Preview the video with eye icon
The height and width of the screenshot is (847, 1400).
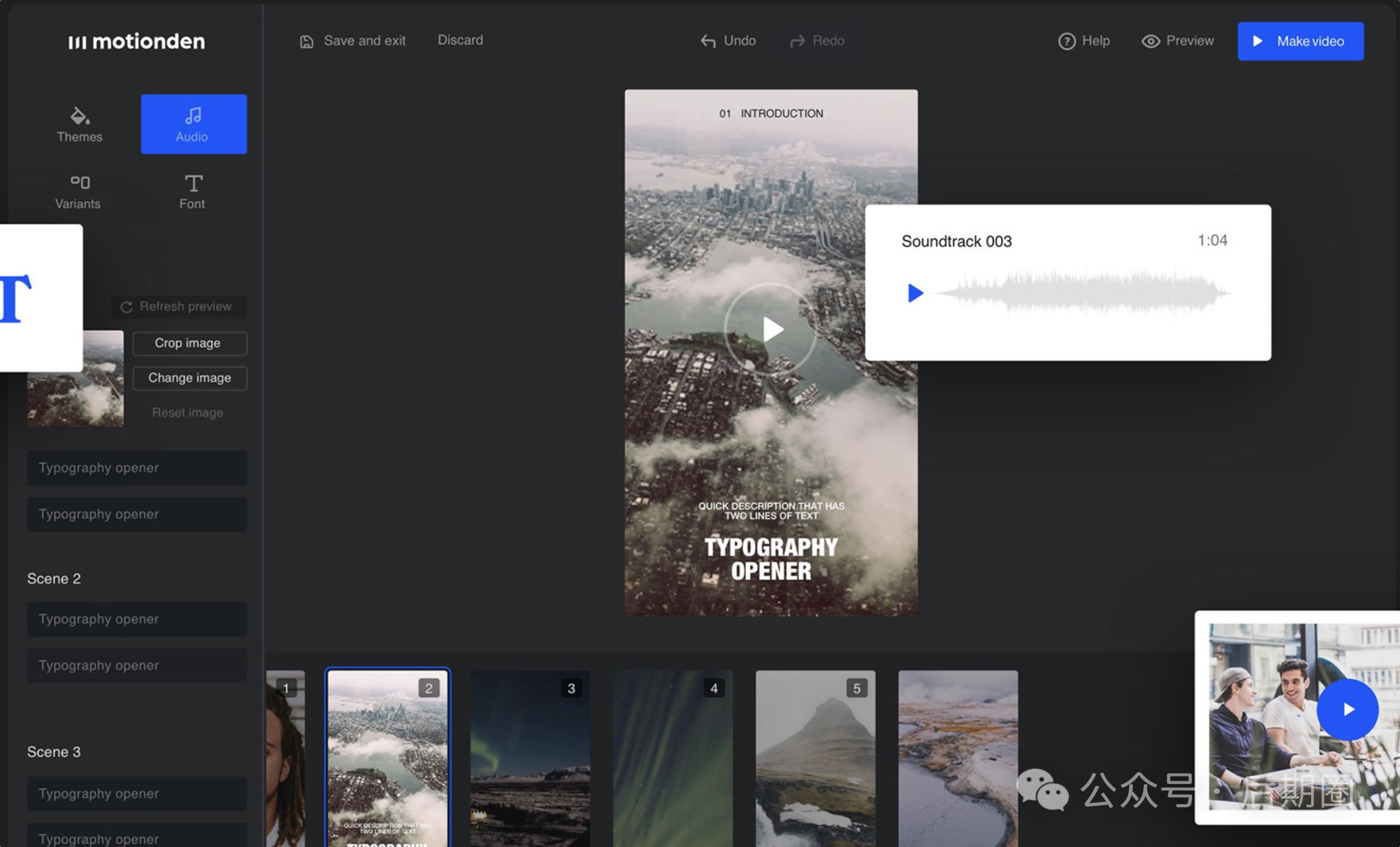click(1177, 40)
